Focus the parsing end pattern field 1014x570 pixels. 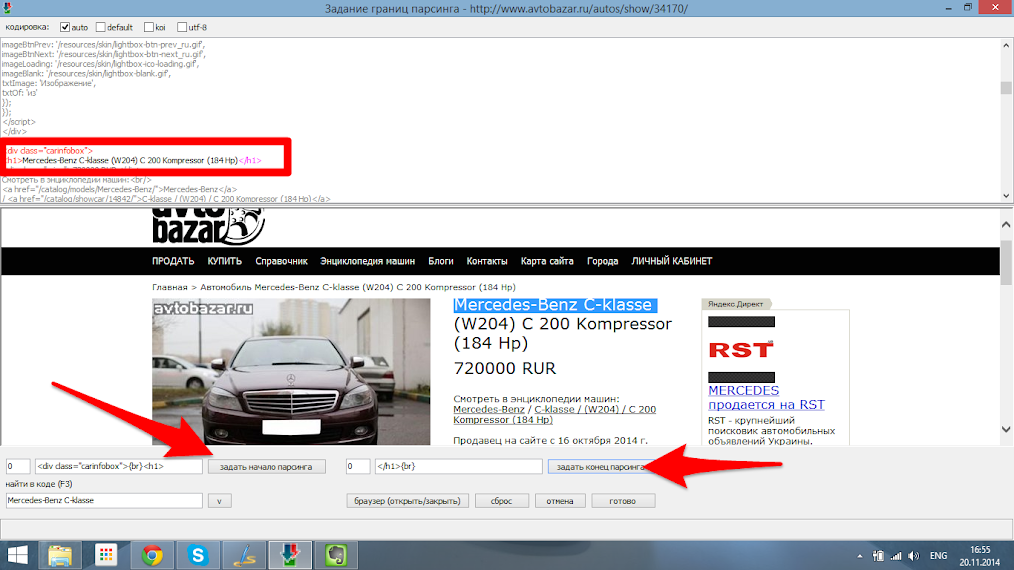tap(458, 466)
